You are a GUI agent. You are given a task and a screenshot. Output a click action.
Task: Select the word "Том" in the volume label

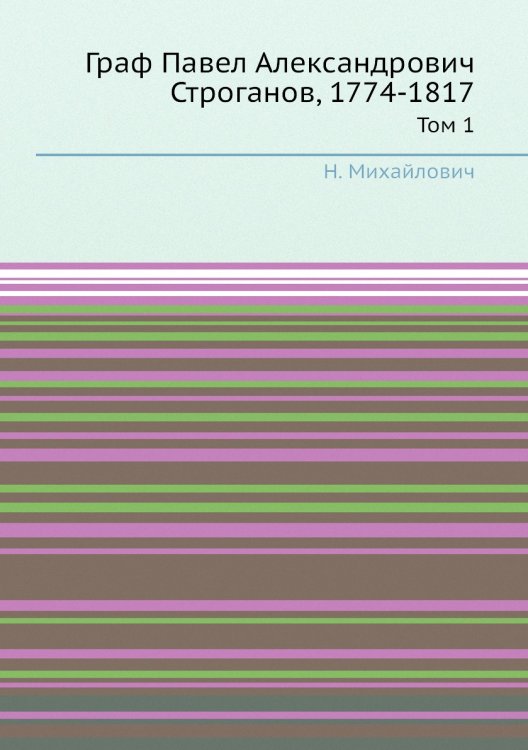point(437,126)
